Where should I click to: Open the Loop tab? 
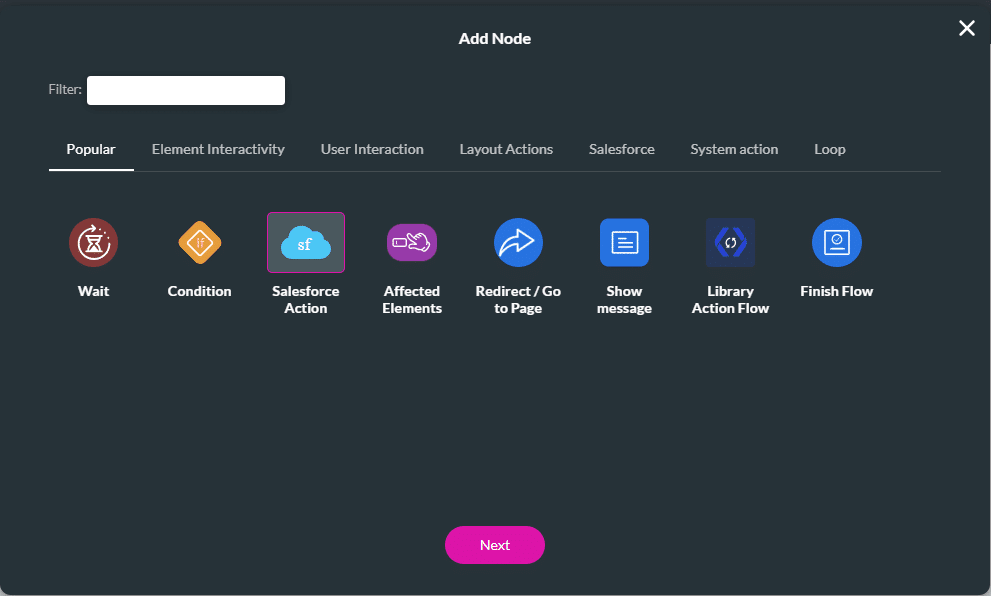pyautogui.click(x=829, y=149)
